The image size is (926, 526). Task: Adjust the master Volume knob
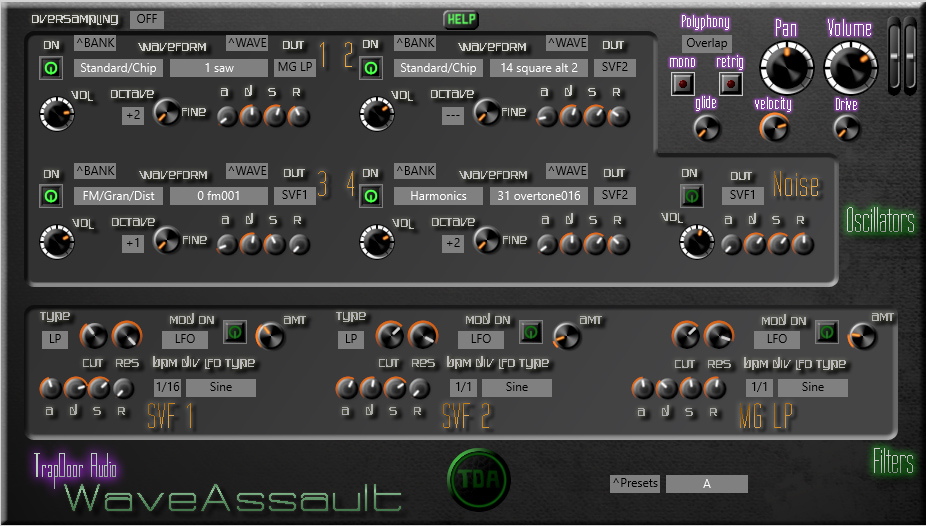pos(850,67)
